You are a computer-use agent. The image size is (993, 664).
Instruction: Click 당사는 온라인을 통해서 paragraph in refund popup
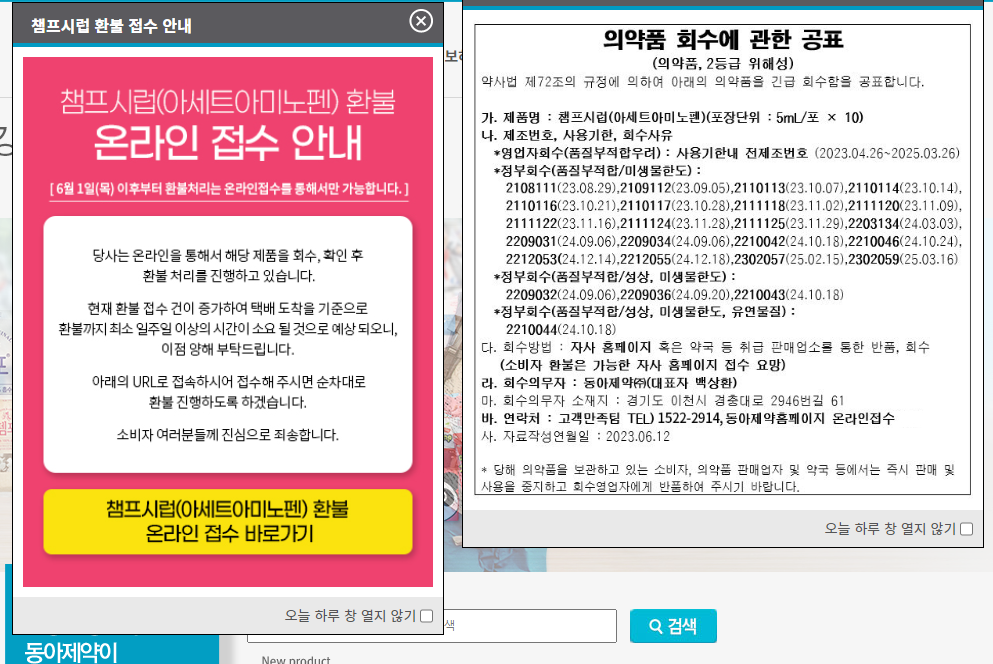coord(228,265)
